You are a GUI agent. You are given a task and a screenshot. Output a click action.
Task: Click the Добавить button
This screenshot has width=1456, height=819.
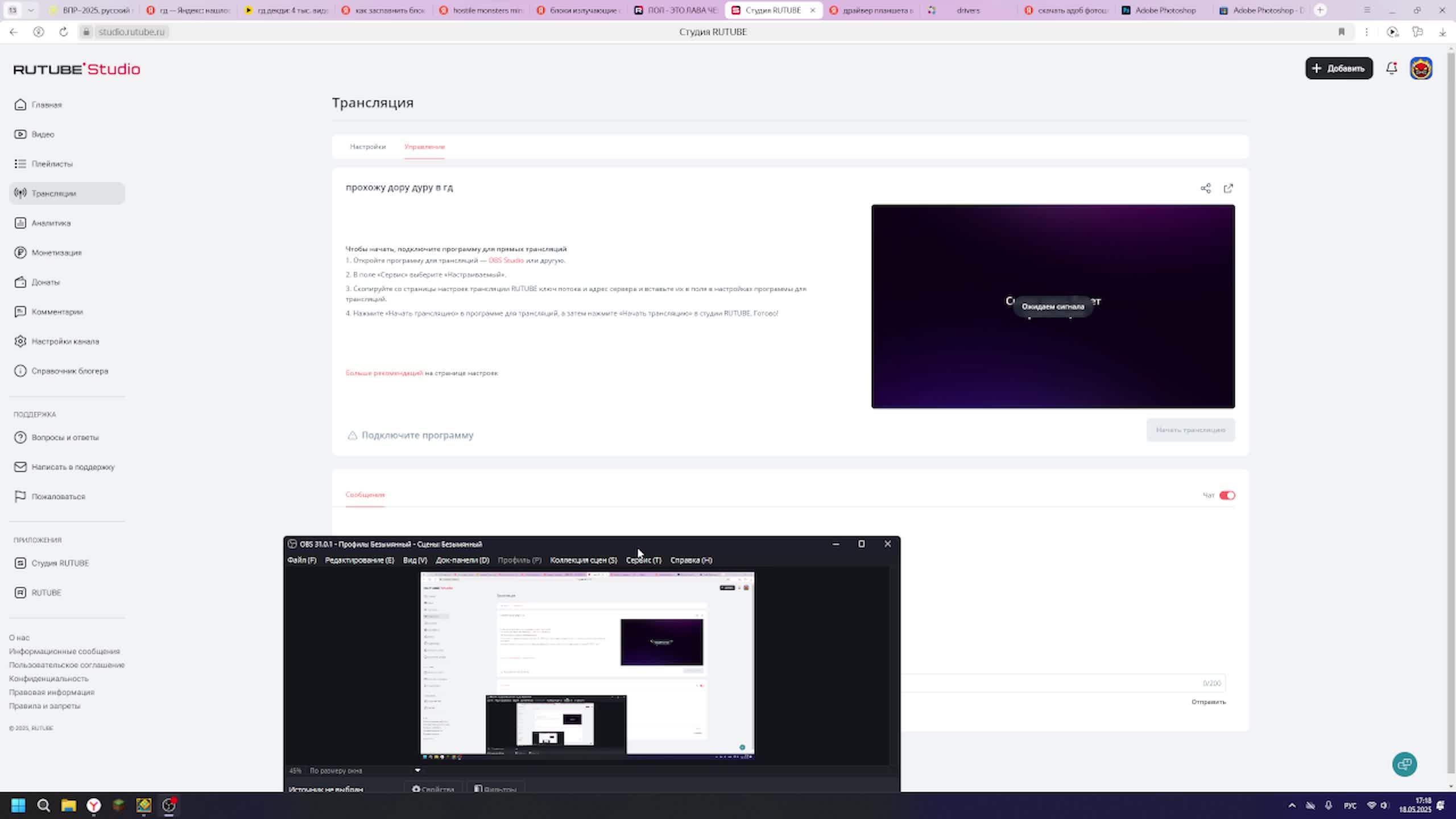point(1339,68)
